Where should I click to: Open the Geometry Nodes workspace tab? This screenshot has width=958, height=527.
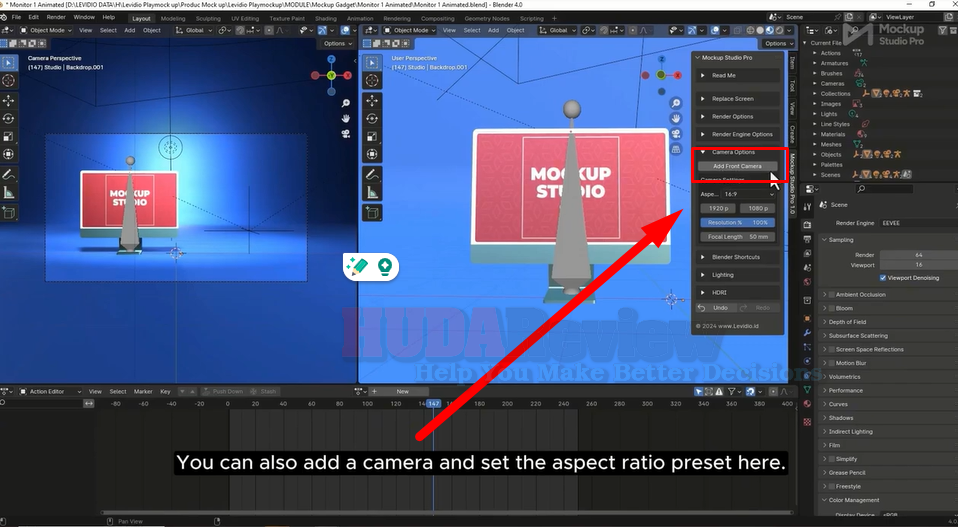tap(486, 18)
